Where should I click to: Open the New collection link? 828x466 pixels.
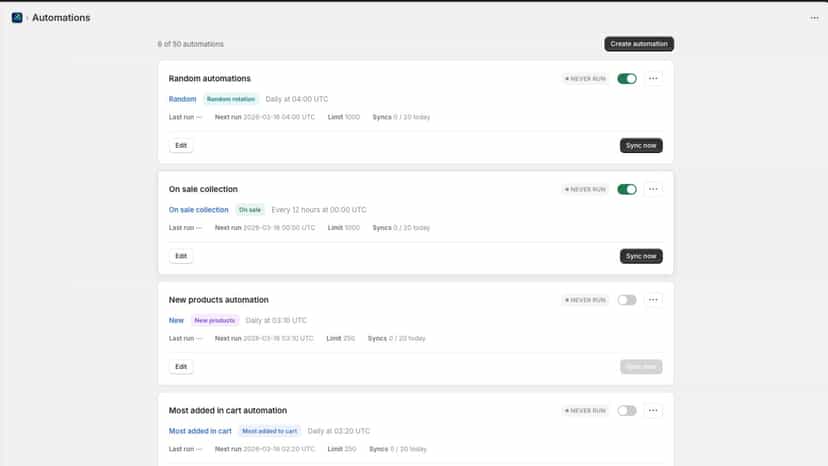pos(176,320)
